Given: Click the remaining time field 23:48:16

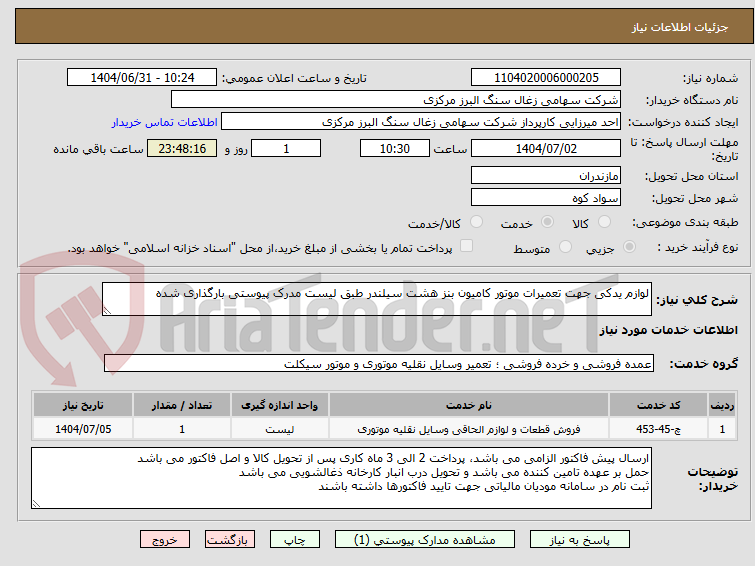Looking at the screenshot, I should [182, 148].
